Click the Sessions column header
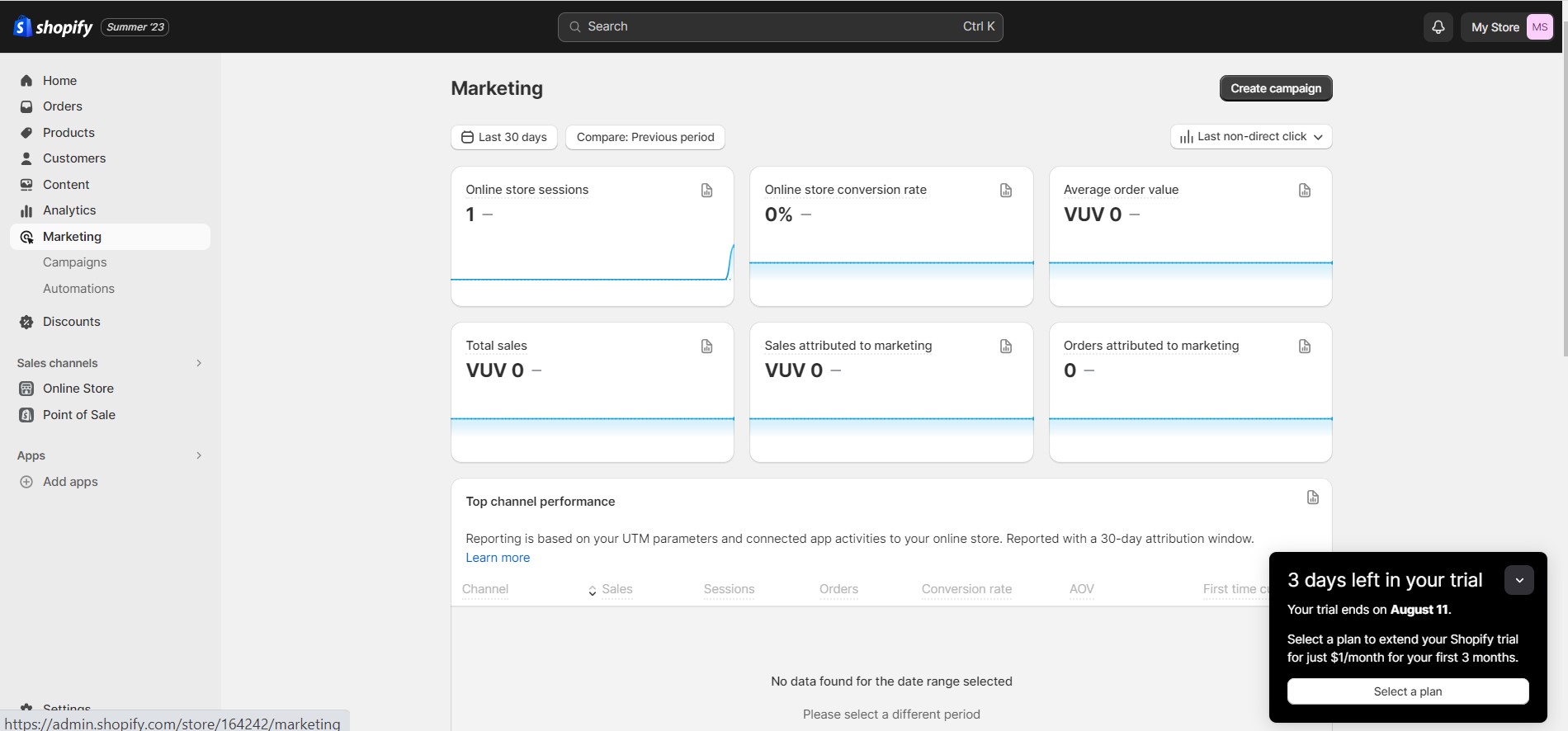Image resolution: width=1568 pixels, height=731 pixels. point(729,589)
